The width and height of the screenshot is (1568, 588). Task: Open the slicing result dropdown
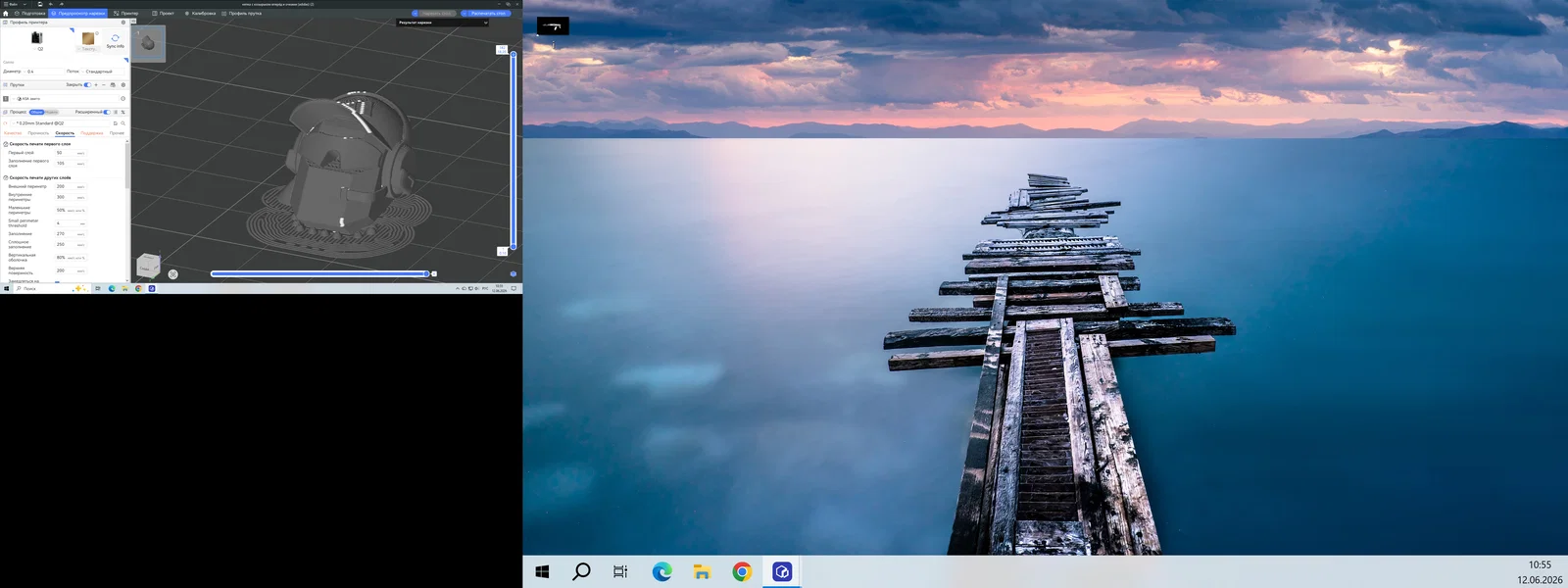coord(442,23)
